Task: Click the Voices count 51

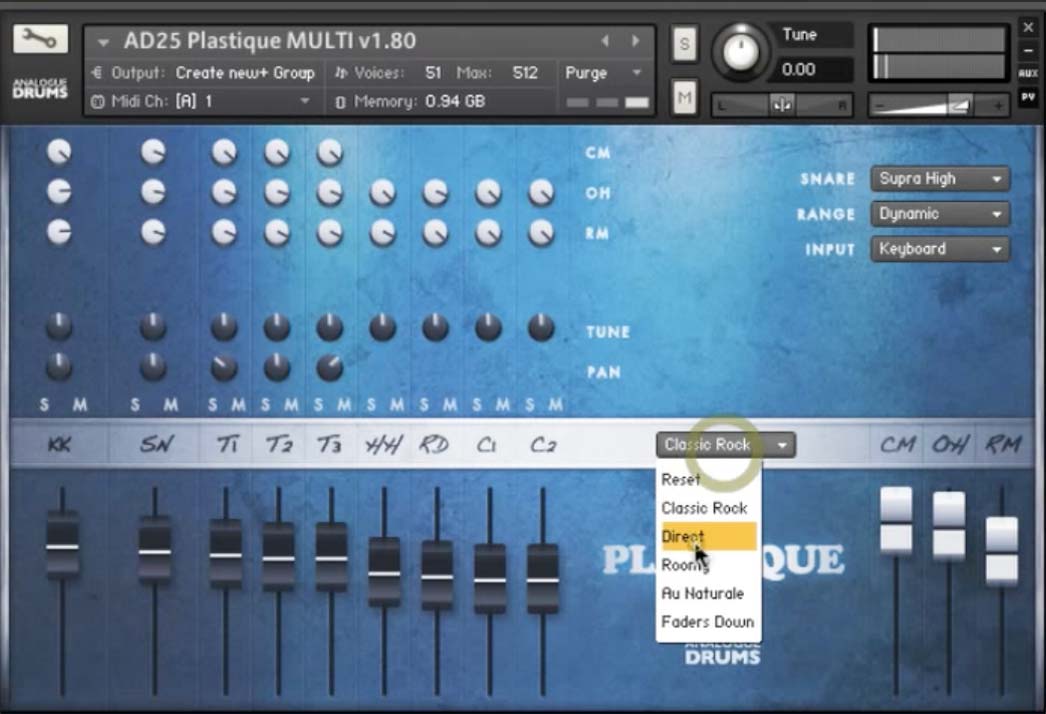Action: click(x=433, y=73)
